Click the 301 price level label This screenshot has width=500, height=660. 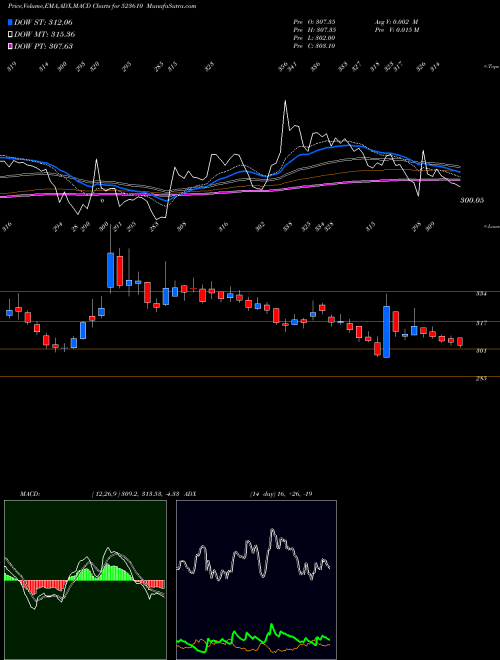point(481,351)
